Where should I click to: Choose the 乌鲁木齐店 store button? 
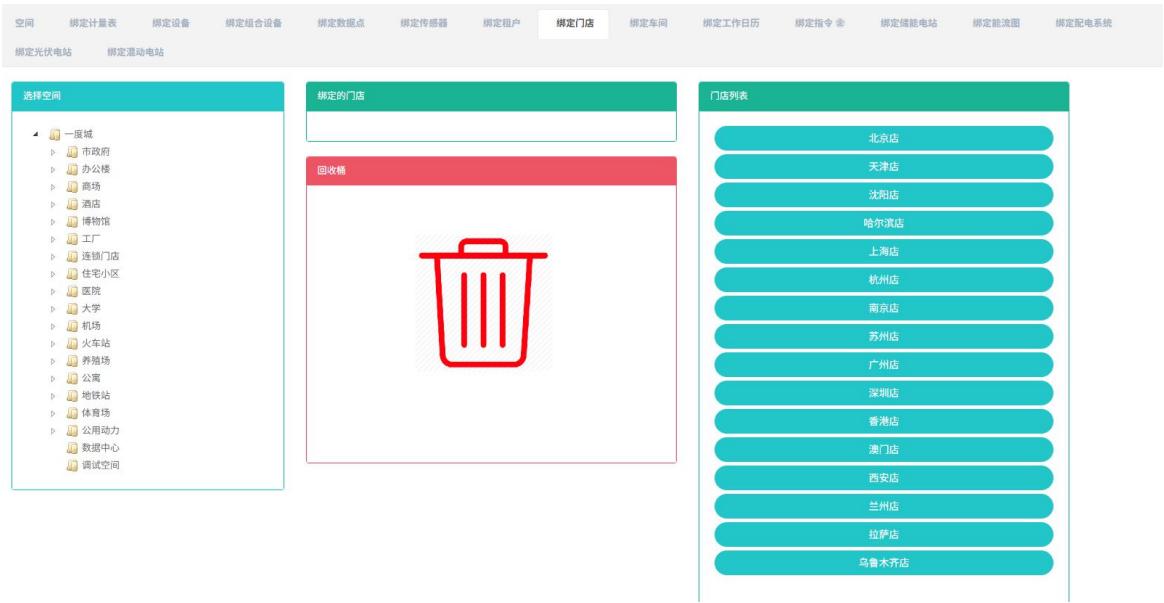883,563
